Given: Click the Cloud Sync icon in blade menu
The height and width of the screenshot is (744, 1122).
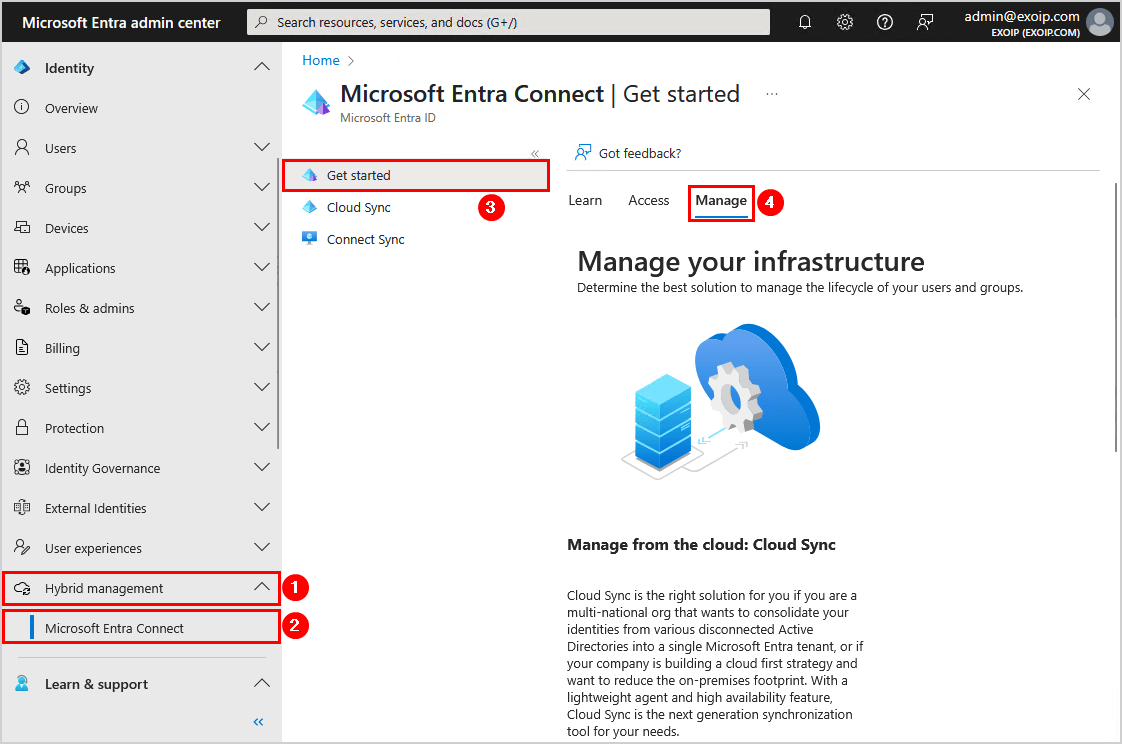Looking at the screenshot, I should click(x=310, y=207).
